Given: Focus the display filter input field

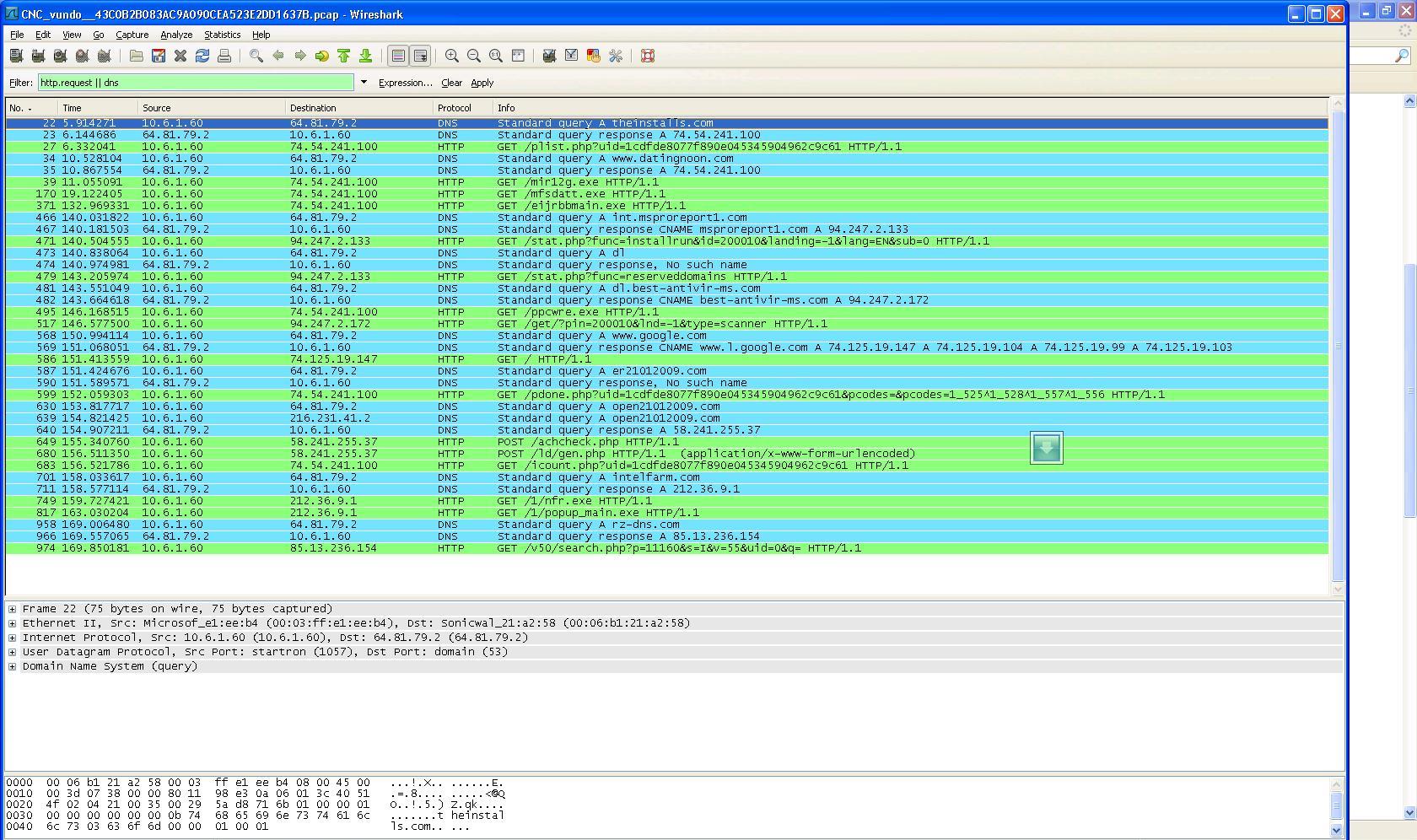Looking at the screenshot, I should (x=196, y=83).
